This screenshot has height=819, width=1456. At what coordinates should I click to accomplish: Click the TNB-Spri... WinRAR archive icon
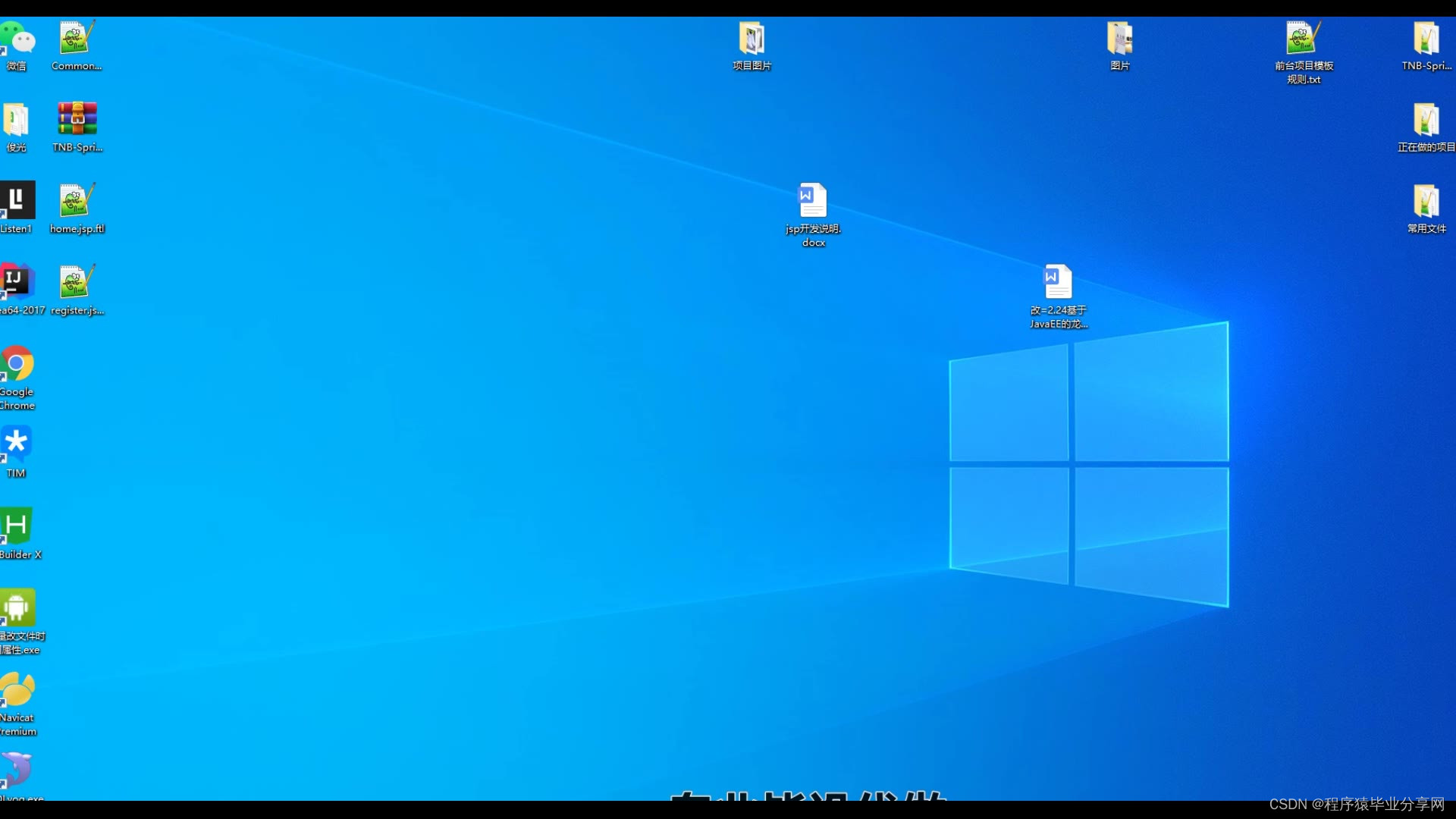click(77, 120)
